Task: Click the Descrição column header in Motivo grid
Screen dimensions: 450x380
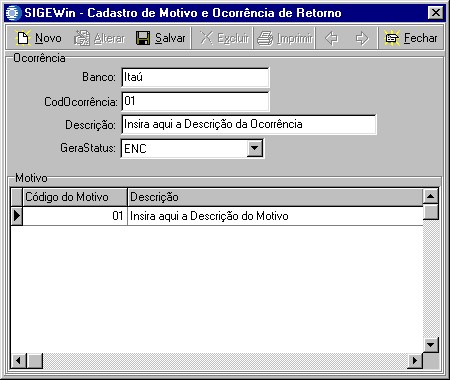Action: coord(275,197)
